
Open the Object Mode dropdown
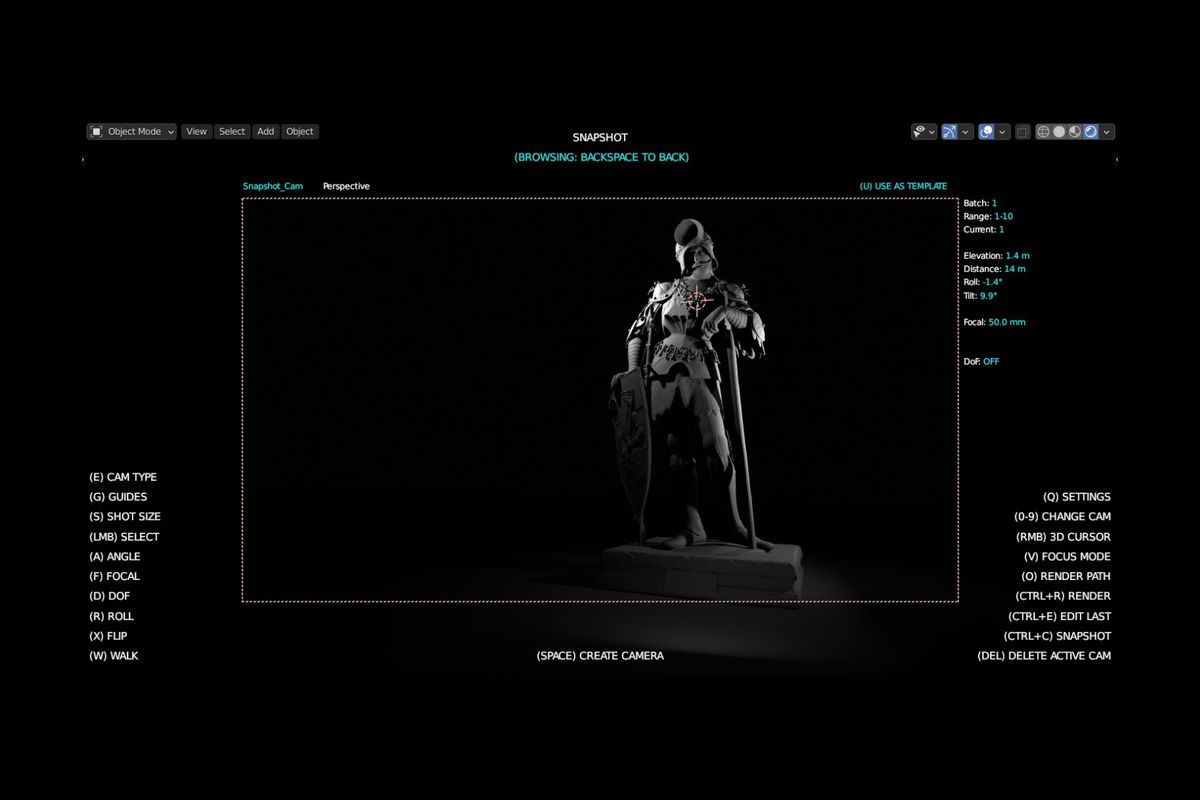pos(132,131)
